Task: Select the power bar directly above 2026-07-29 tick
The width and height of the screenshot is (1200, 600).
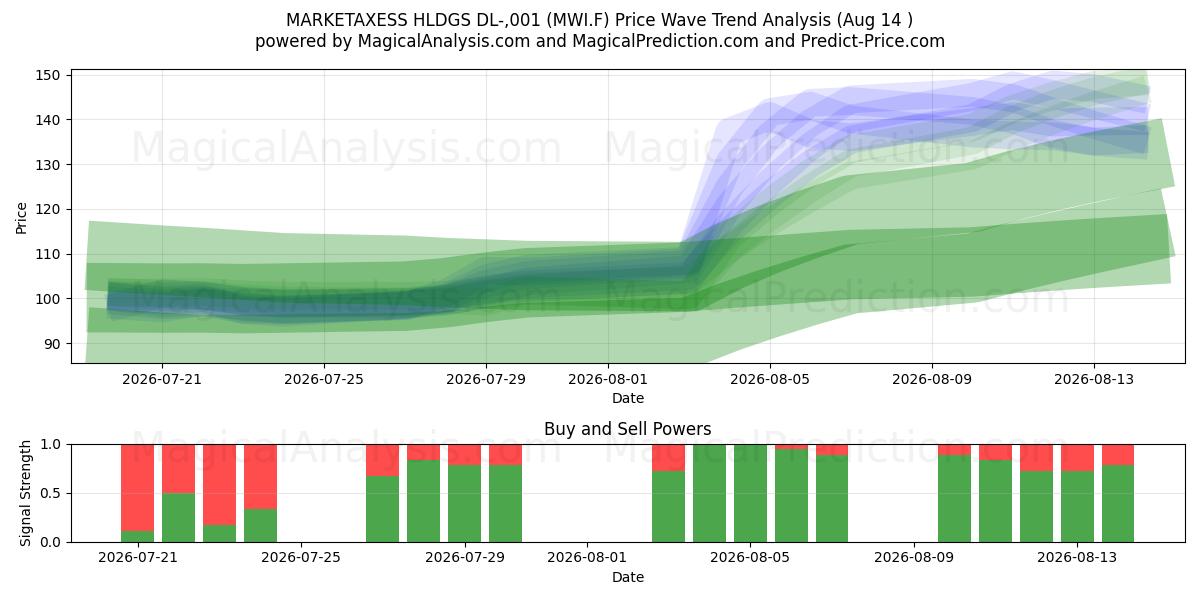Action: 464,493
